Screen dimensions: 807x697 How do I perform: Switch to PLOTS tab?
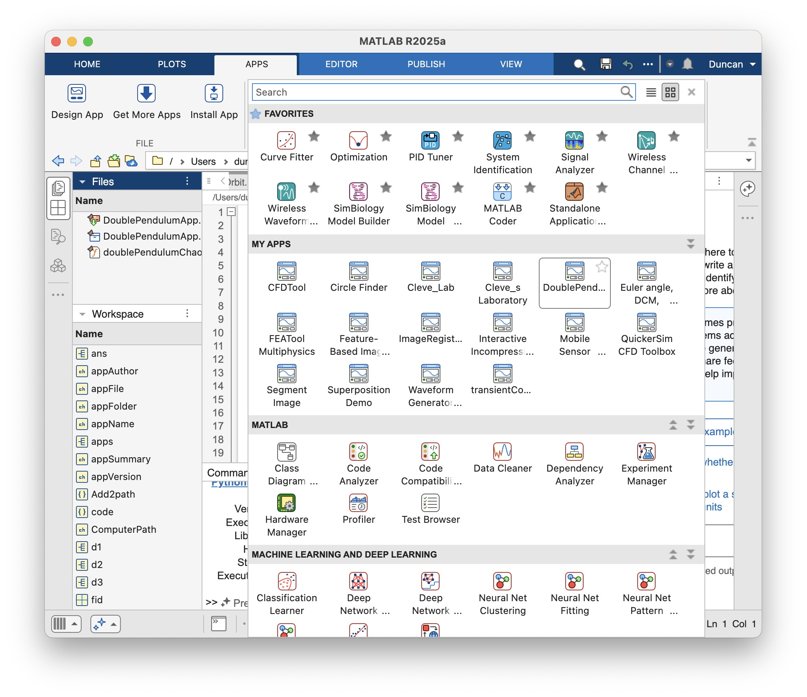click(x=171, y=64)
